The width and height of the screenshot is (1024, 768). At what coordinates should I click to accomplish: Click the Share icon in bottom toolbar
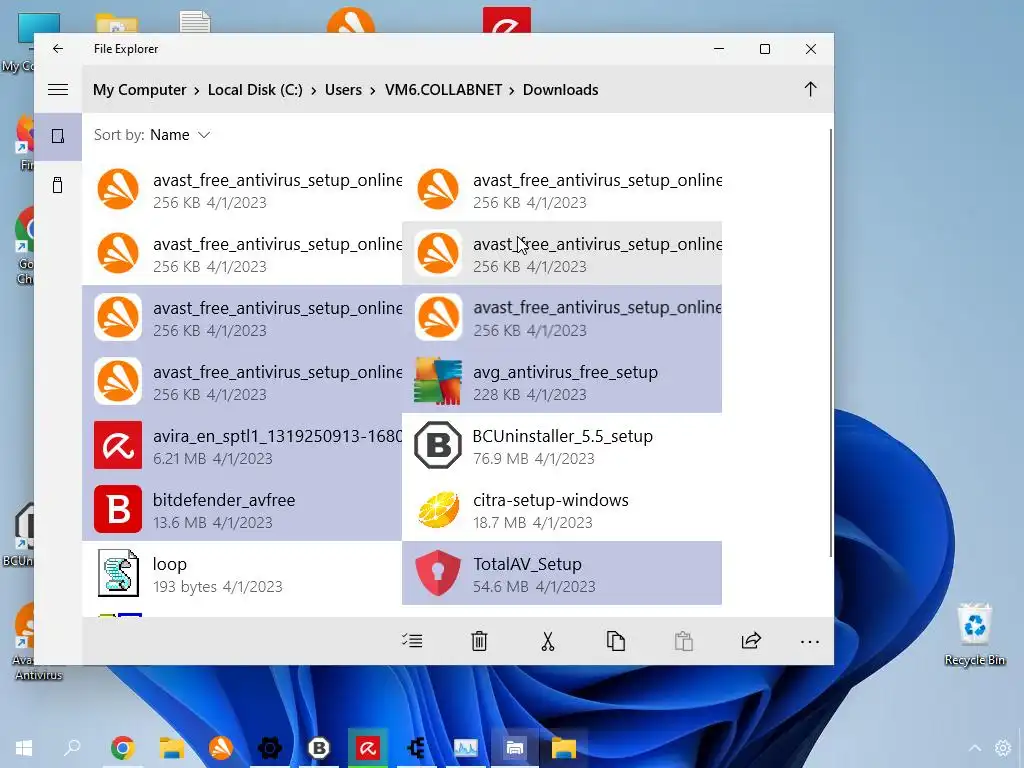[x=751, y=641]
